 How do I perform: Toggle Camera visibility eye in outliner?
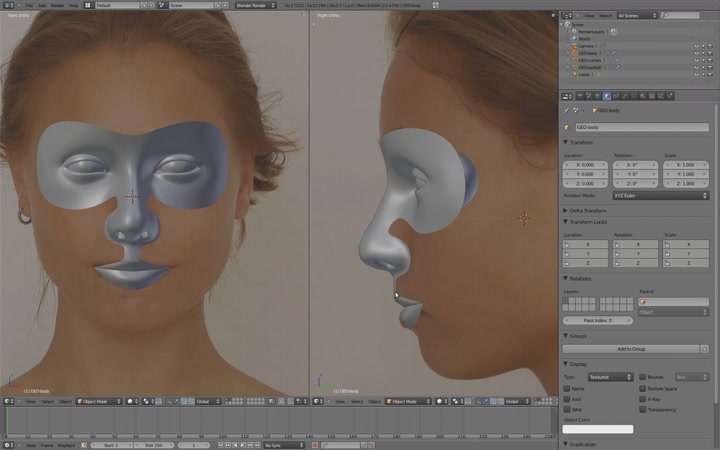(697, 46)
